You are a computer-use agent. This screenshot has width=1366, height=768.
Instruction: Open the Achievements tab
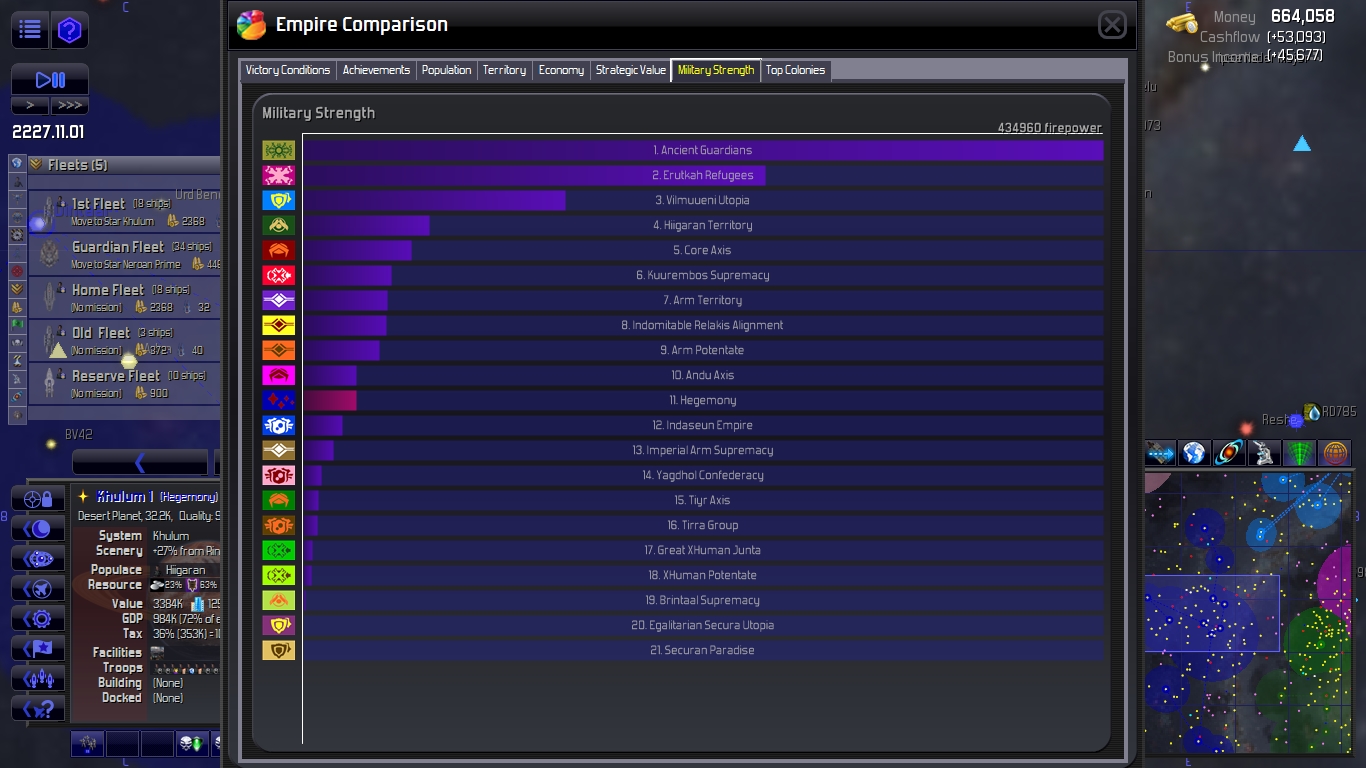(x=376, y=70)
